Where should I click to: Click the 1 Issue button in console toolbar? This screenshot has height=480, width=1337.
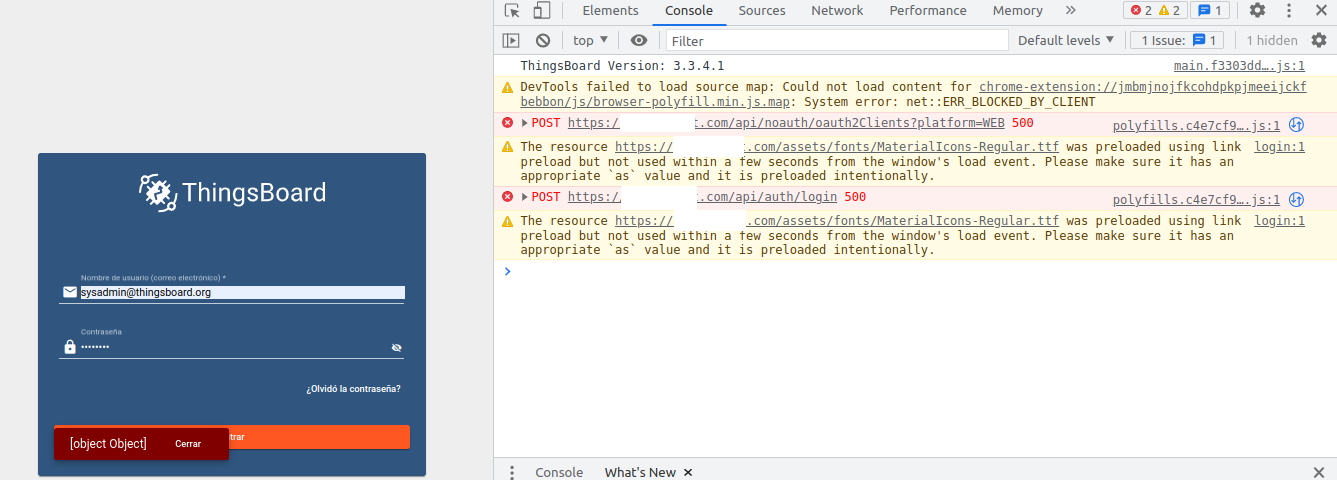(x=1177, y=40)
